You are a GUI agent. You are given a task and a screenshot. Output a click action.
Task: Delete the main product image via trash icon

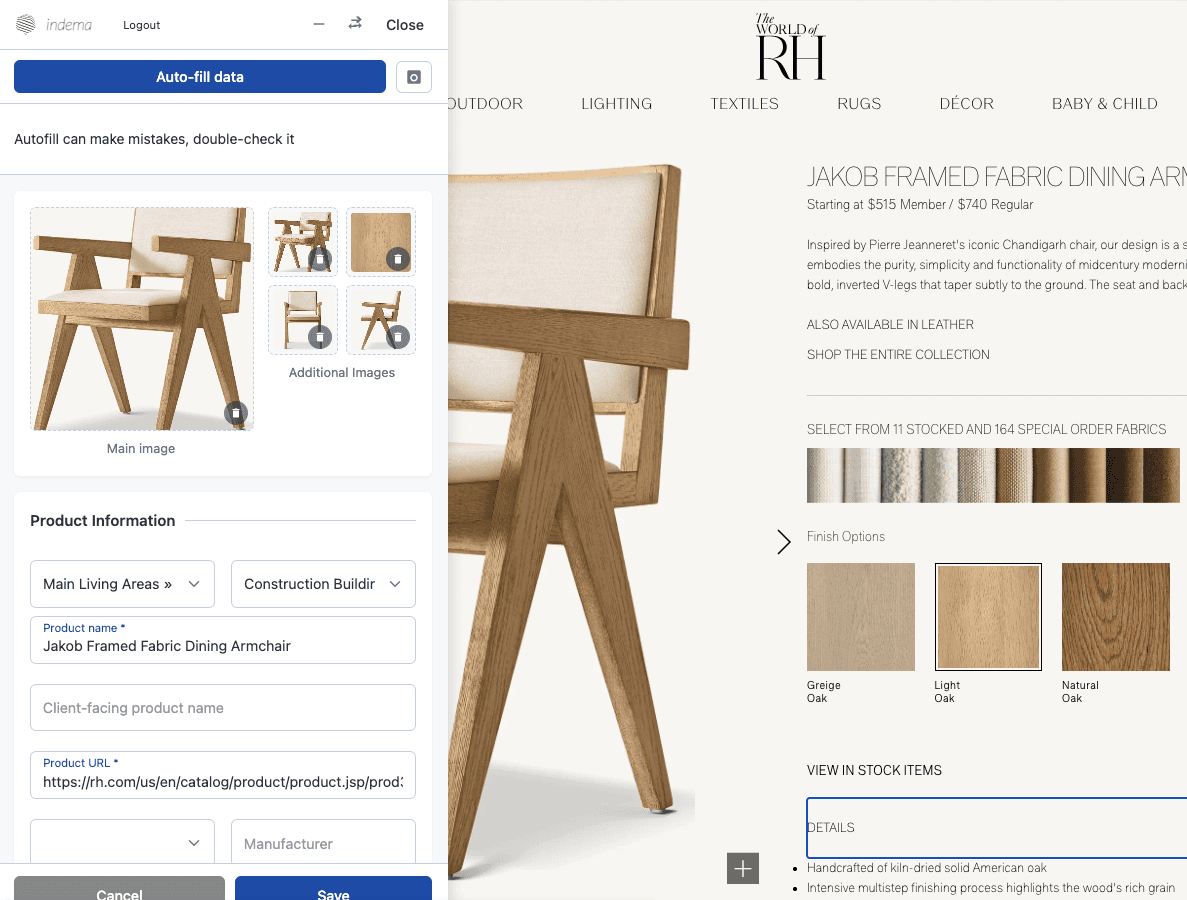[236, 413]
